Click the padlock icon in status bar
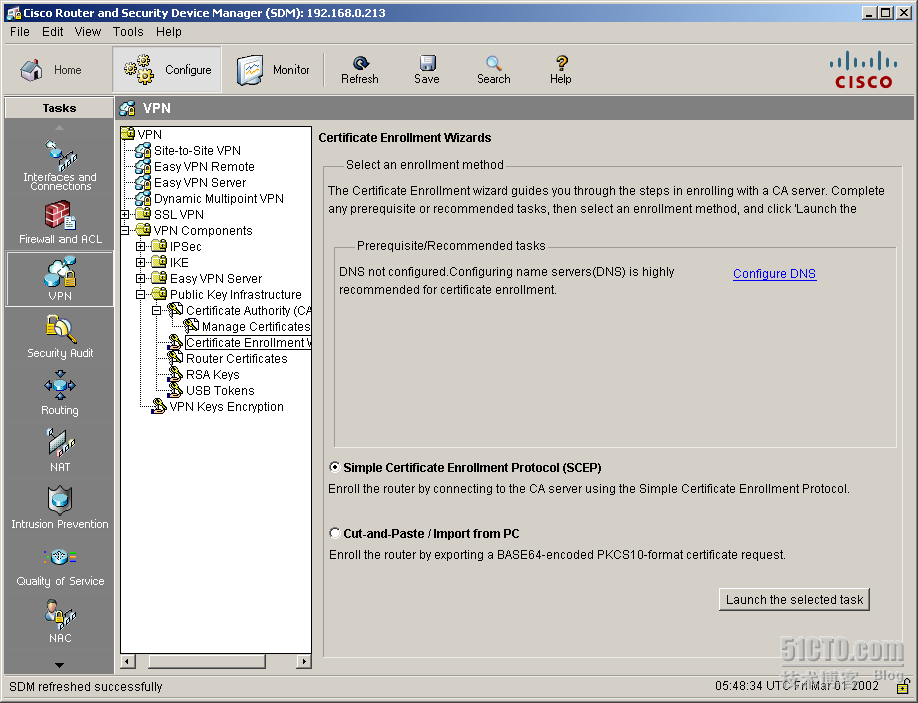 [x=903, y=685]
